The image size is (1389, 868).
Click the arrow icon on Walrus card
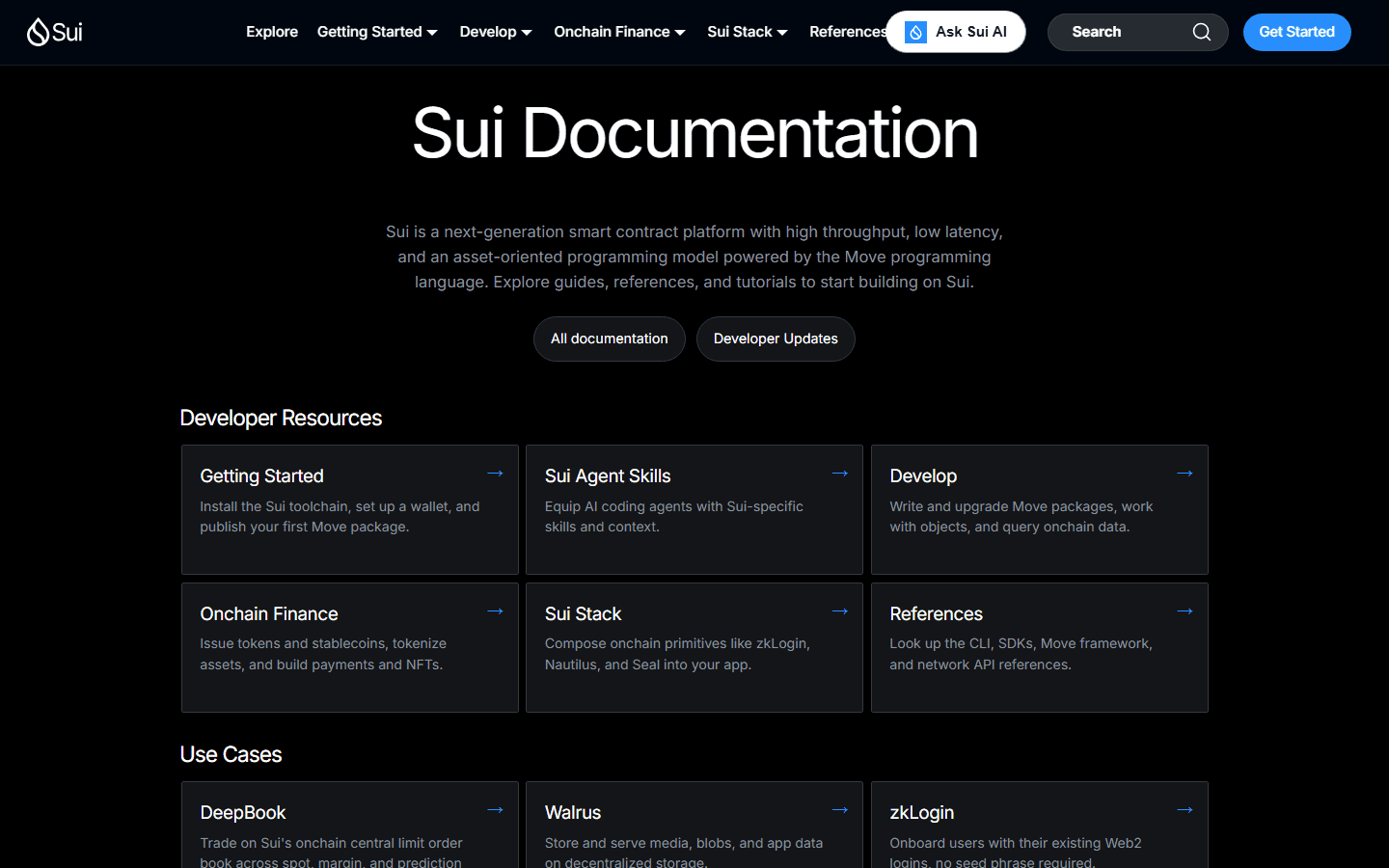point(840,810)
